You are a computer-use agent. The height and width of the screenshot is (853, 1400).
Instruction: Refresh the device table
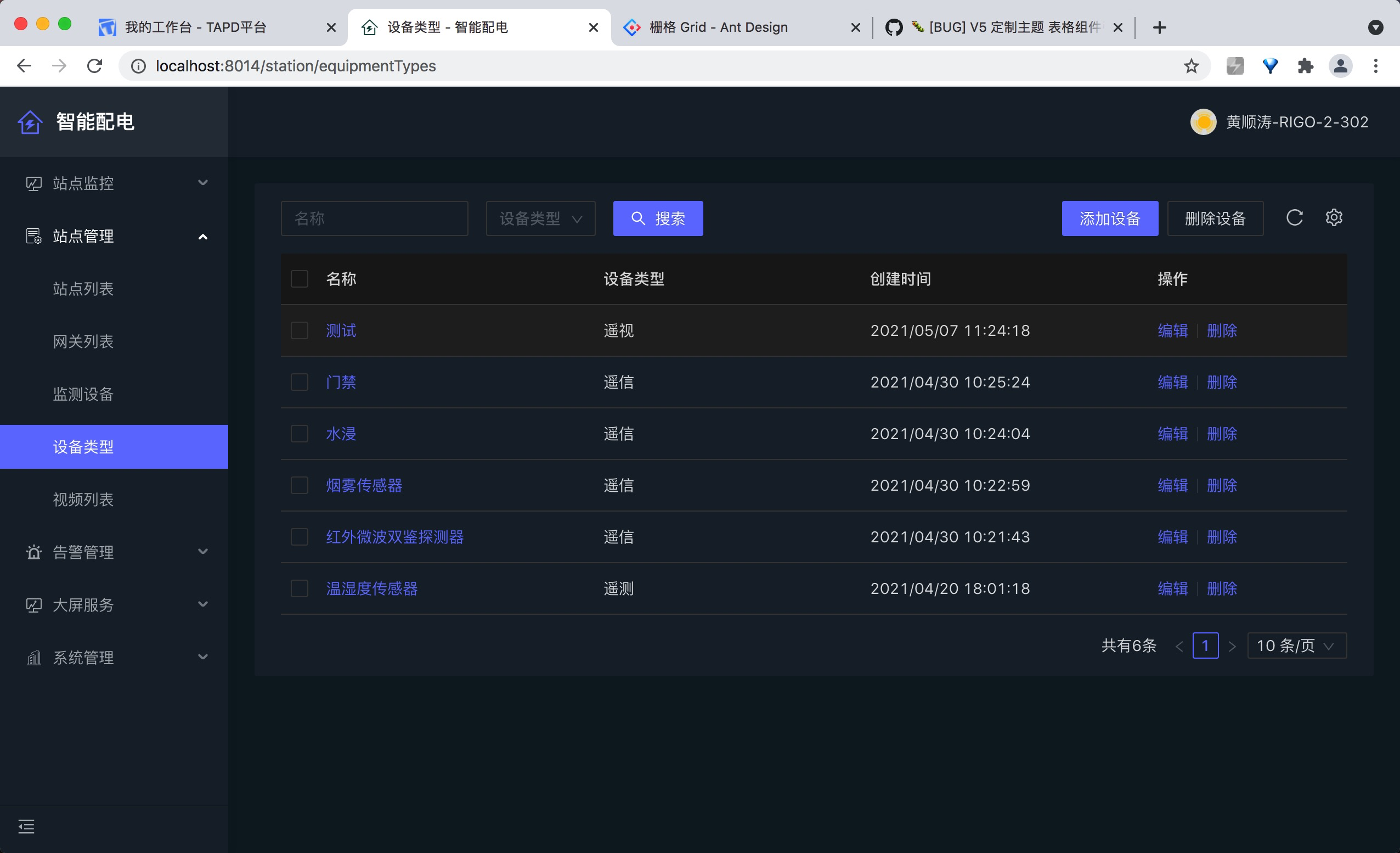pyautogui.click(x=1294, y=217)
